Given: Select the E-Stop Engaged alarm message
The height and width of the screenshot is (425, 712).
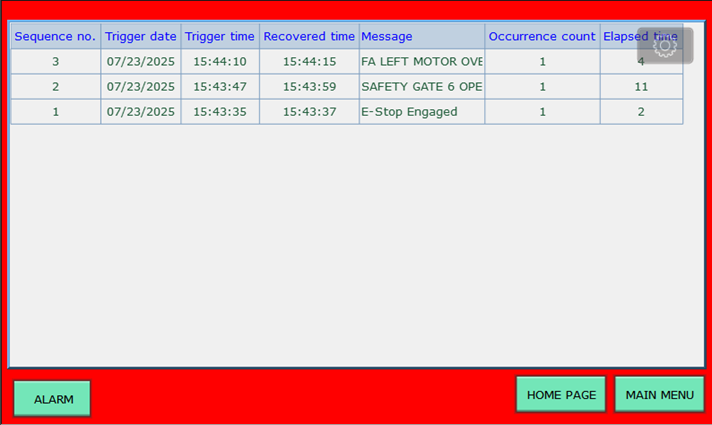Looking at the screenshot, I should pyautogui.click(x=409, y=112).
